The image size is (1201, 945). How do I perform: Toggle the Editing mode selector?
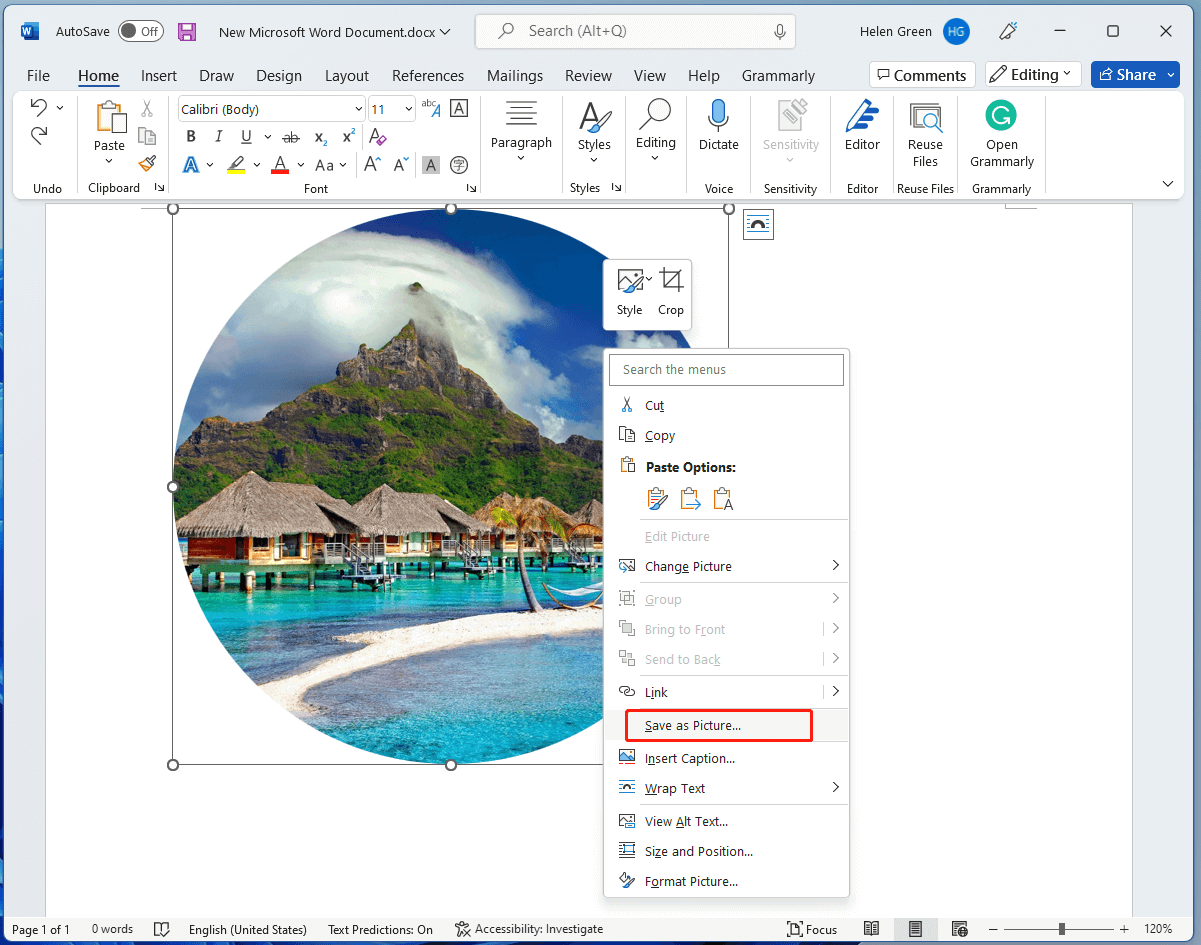click(1032, 74)
